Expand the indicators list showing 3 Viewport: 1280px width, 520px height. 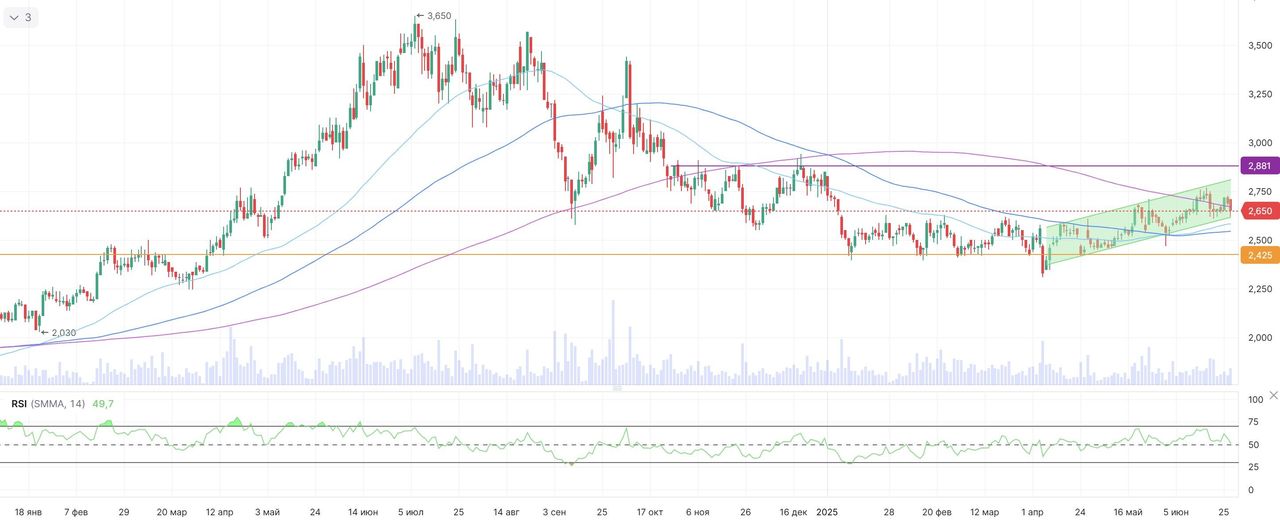point(20,17)
